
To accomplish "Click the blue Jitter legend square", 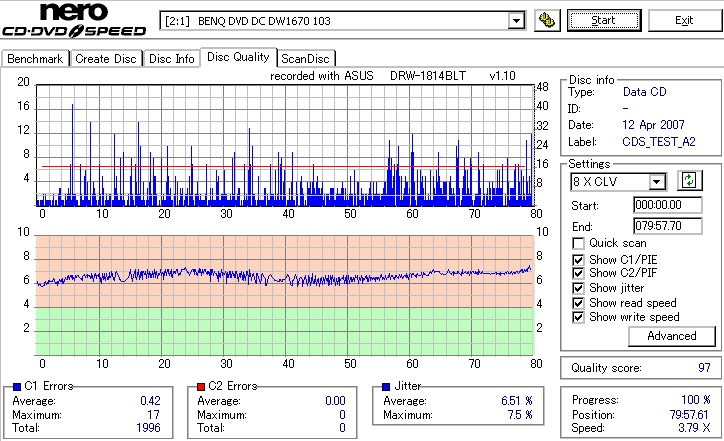I will click(386, 387).
